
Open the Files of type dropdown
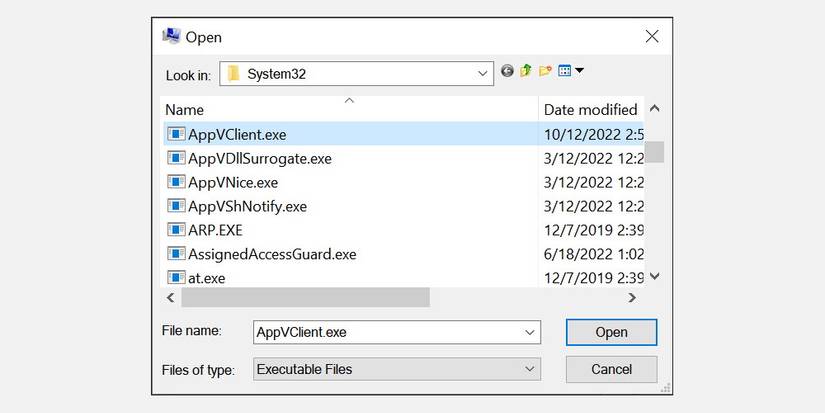pyautogui.click(x=529, y=369)
